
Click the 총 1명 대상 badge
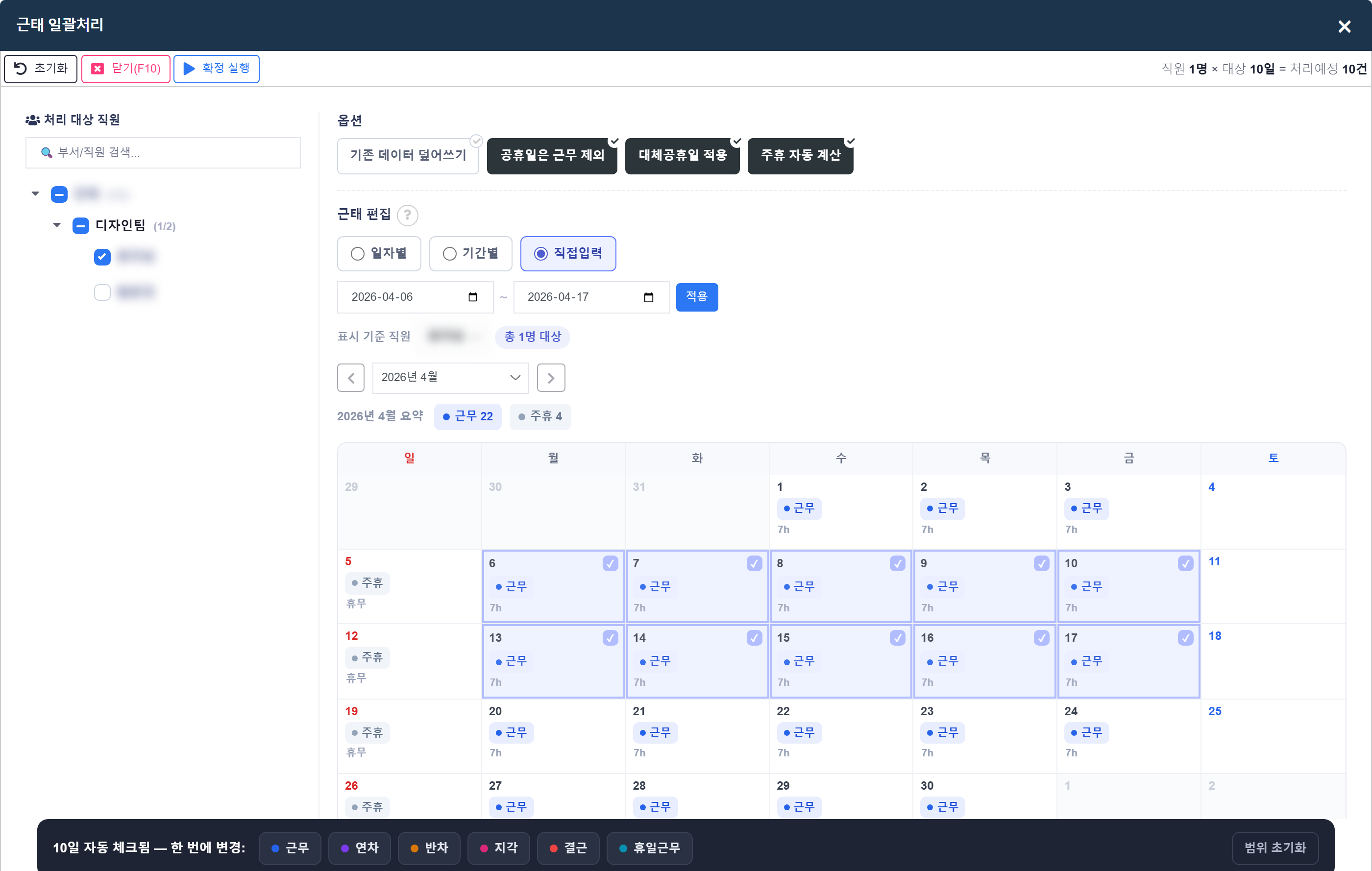point(533,337)
